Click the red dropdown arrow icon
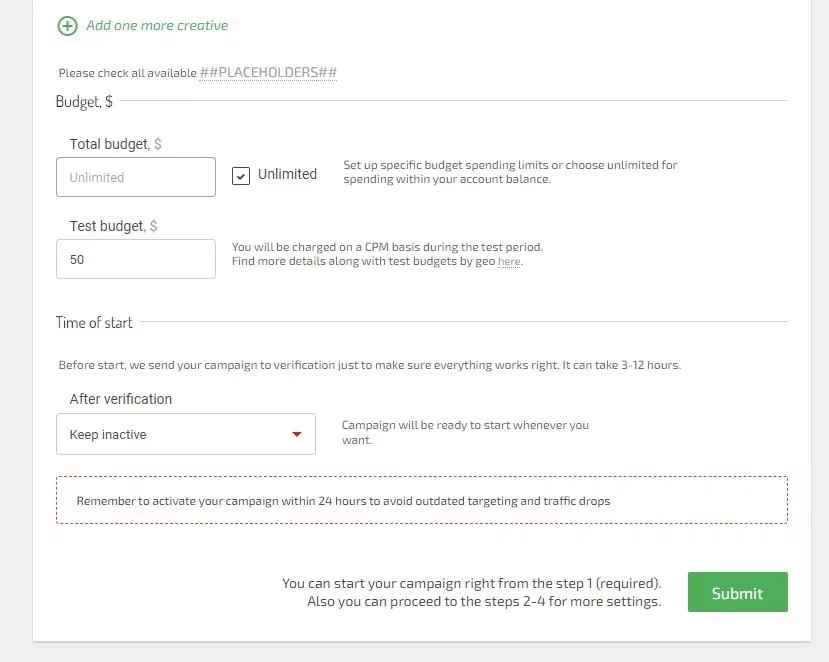The height and width of the screenshot is (662, 829). pos(296,435)
